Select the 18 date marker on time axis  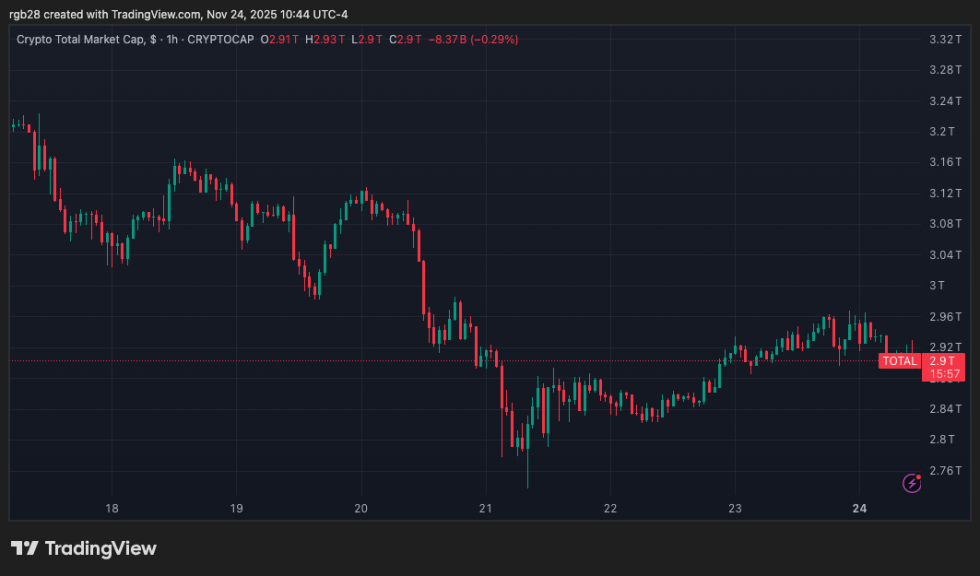pyautogui.click(x=112, y=509)
